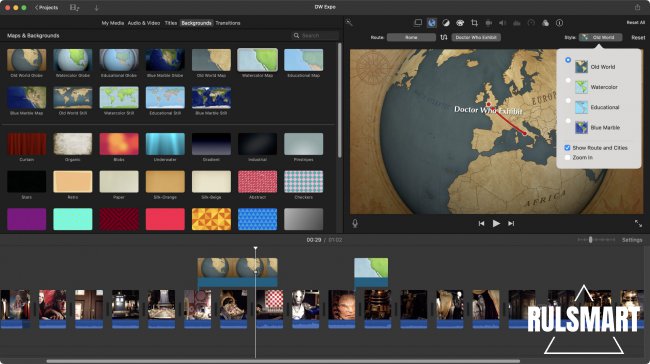Select the map globe settings icon
650x364 pixels.
coord(432,23)
